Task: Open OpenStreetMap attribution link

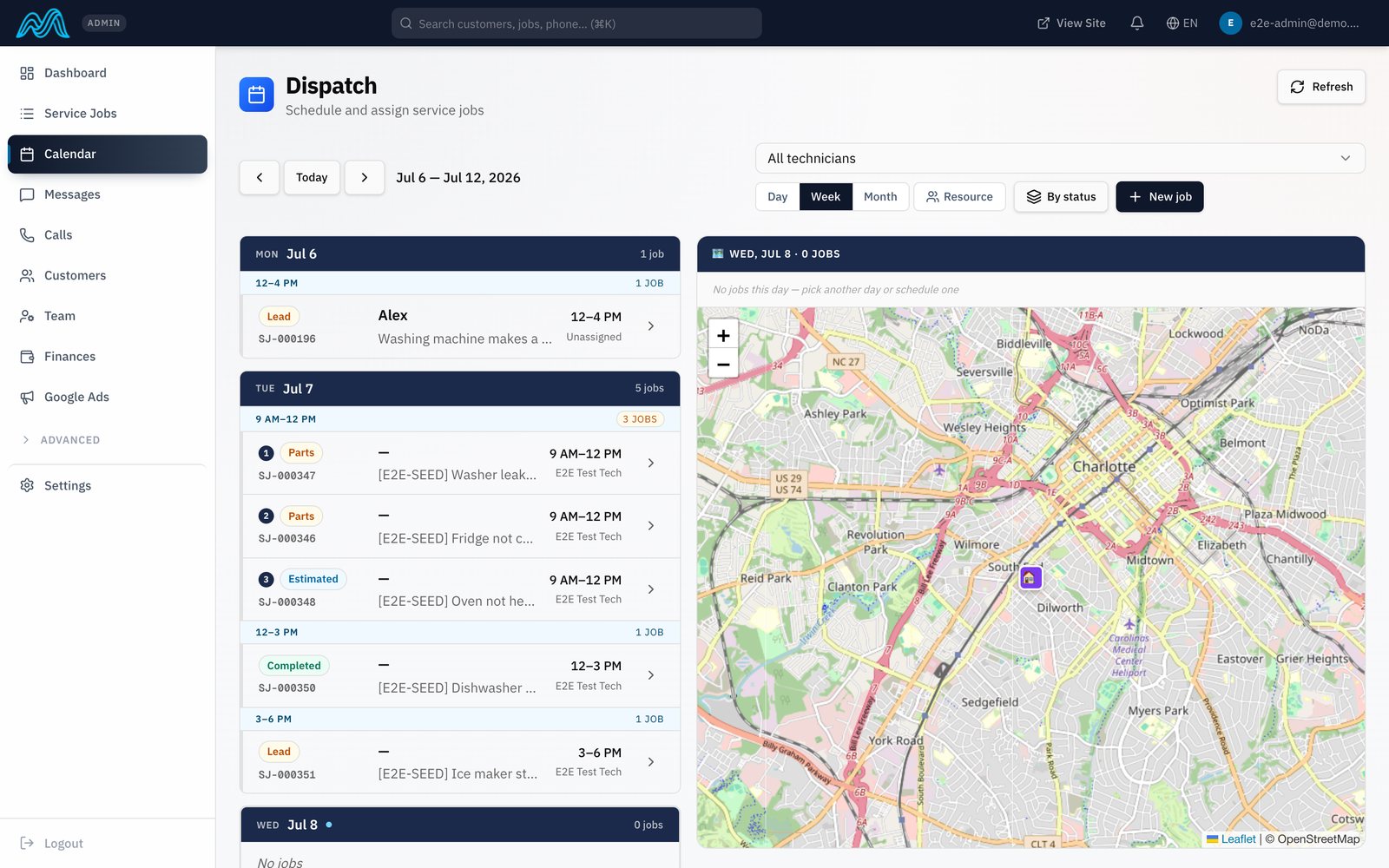Action: coord(1318,838)
